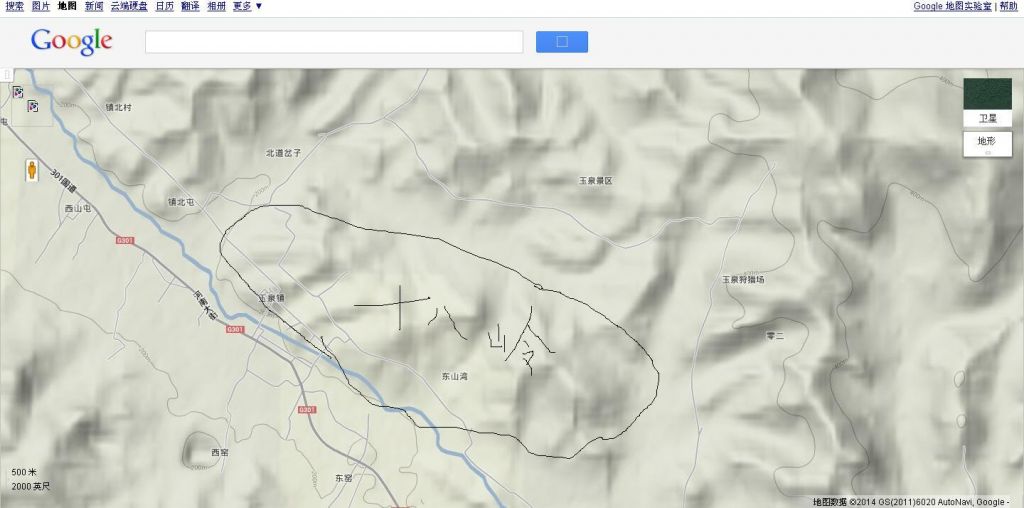Open the 翻译 translate link
The height and width of the screenshot is (508, 1024).
click(190, 6)
